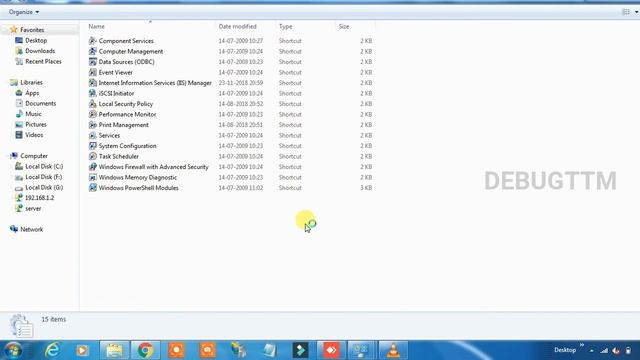
Task: Click the change view icon
Action: (626, 12)
